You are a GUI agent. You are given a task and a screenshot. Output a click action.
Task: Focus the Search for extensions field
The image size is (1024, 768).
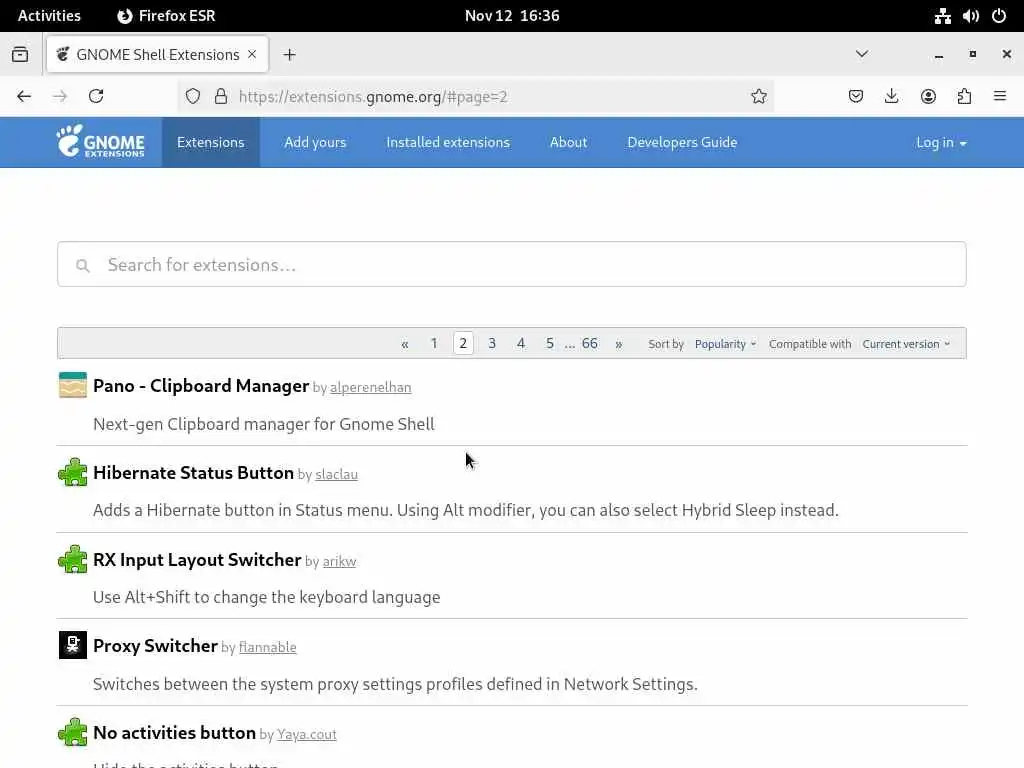(x=512, y=265)
